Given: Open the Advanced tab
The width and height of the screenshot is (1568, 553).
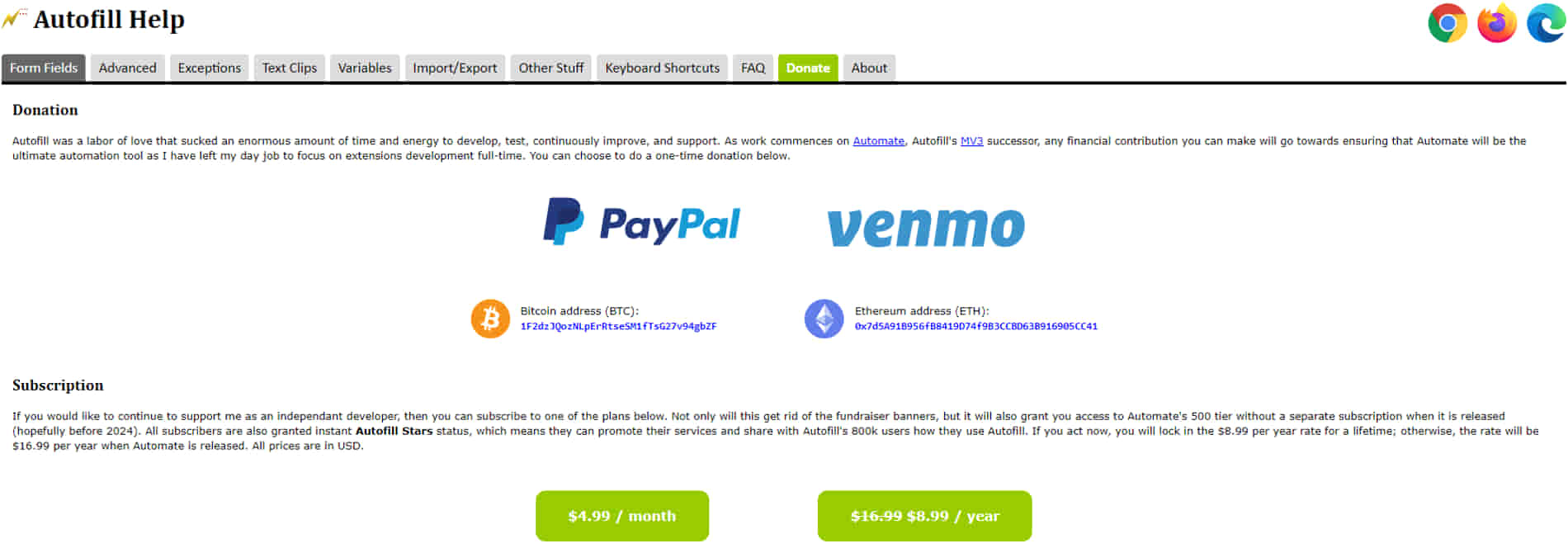Looking at the screenshot, I should [127, 68].
